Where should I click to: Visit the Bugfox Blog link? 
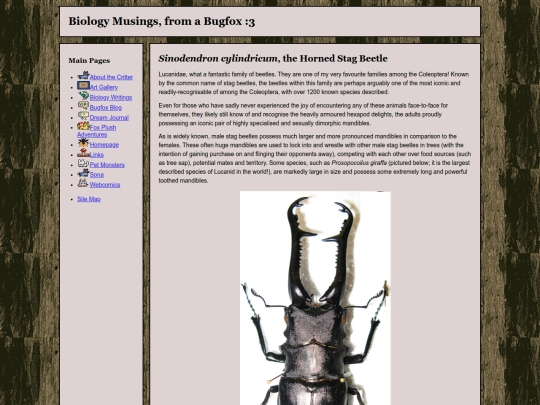(106, 107)
